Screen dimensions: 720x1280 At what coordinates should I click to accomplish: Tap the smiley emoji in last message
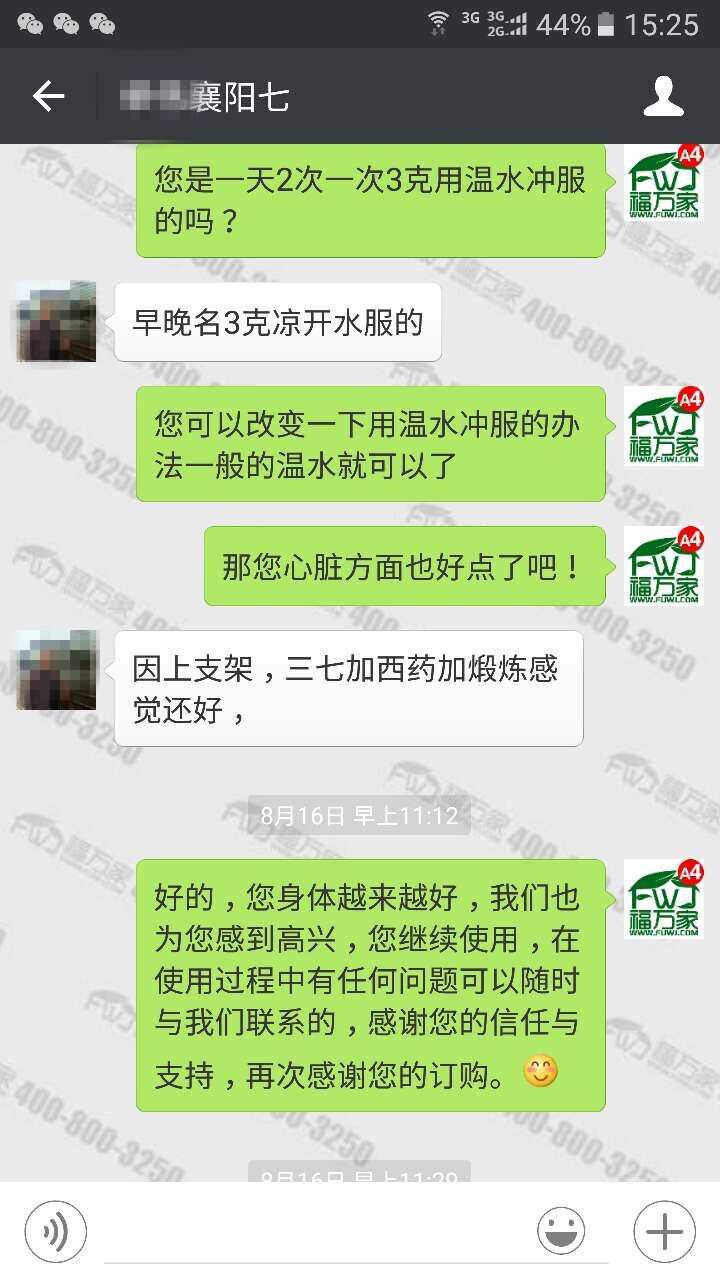tap(540, 1072)
